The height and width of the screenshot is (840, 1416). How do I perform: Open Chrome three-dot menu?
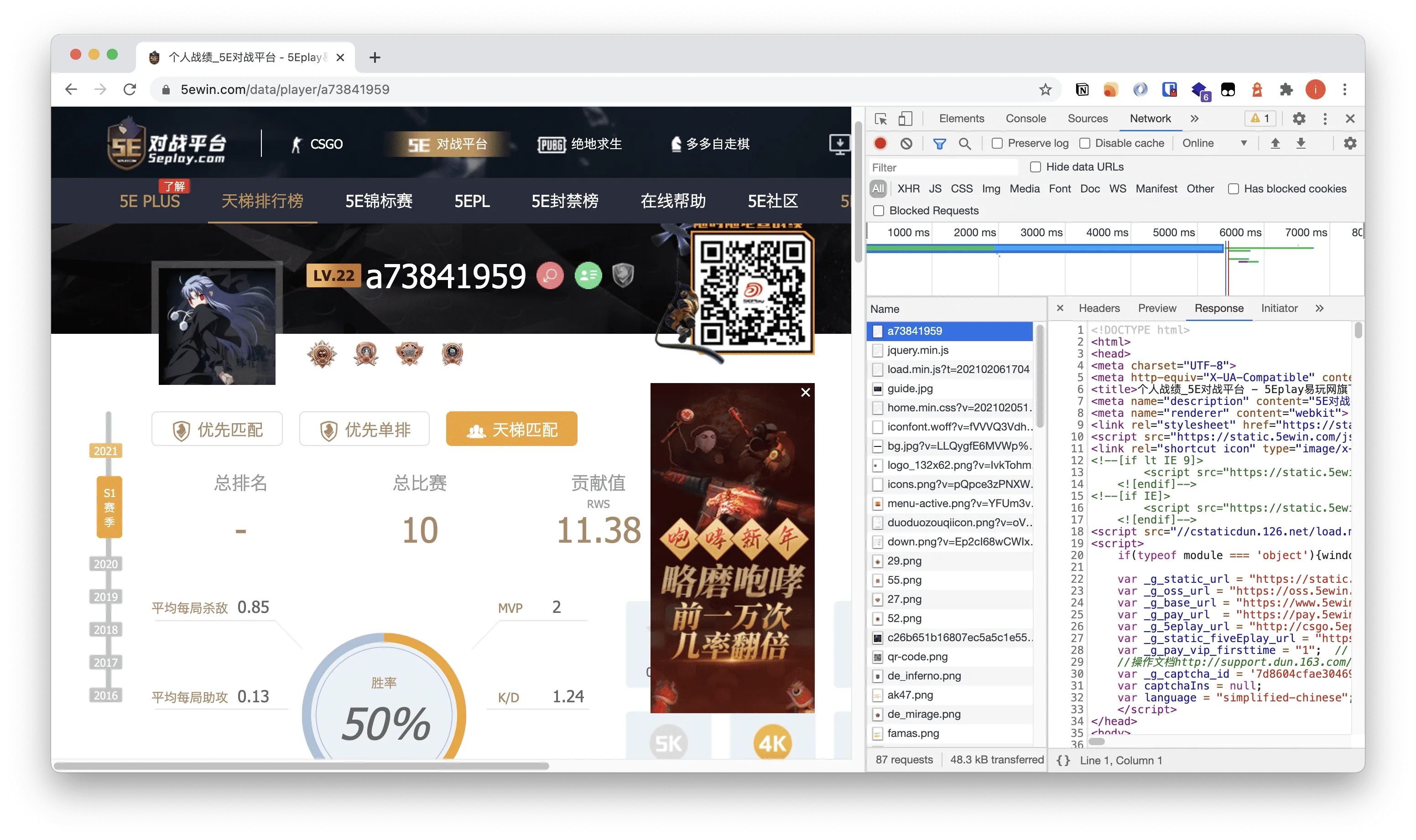click(1344, 89)
